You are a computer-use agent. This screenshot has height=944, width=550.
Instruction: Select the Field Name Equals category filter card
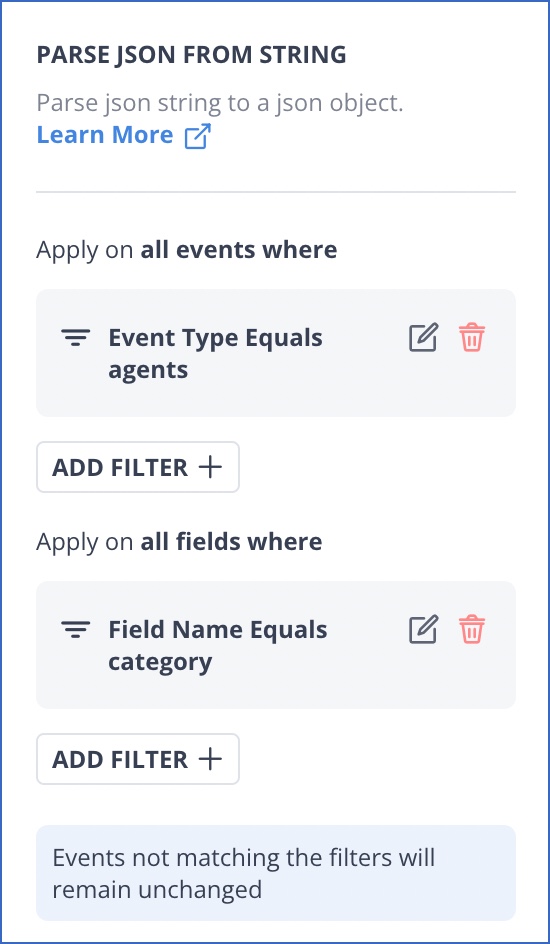[276, 645]
